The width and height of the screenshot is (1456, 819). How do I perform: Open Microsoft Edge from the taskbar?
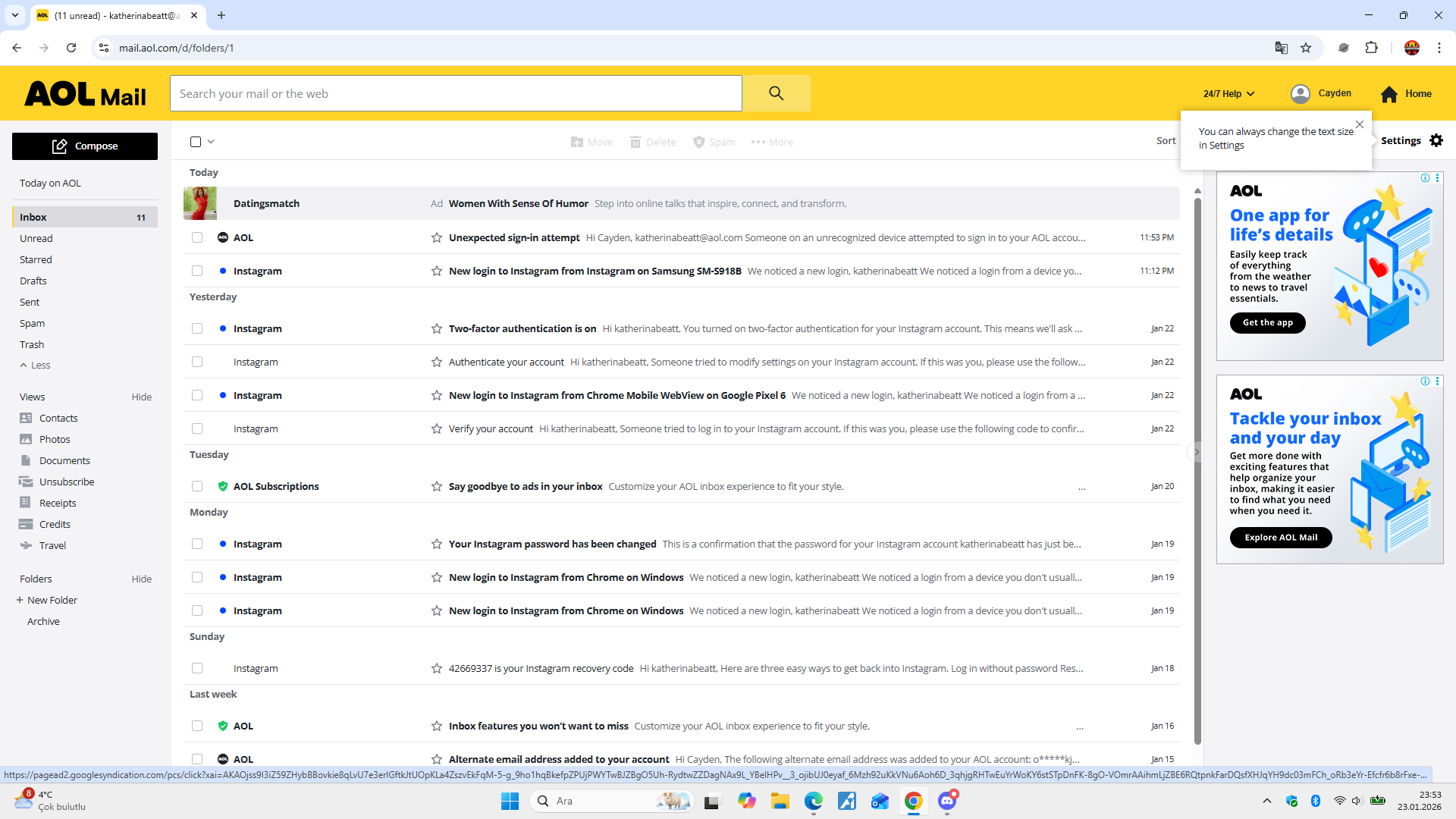(x=814, y=801)
